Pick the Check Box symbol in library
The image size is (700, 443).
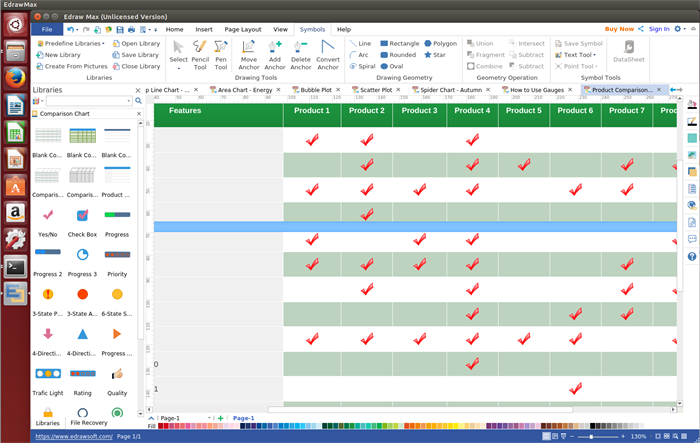click(82, 215)
